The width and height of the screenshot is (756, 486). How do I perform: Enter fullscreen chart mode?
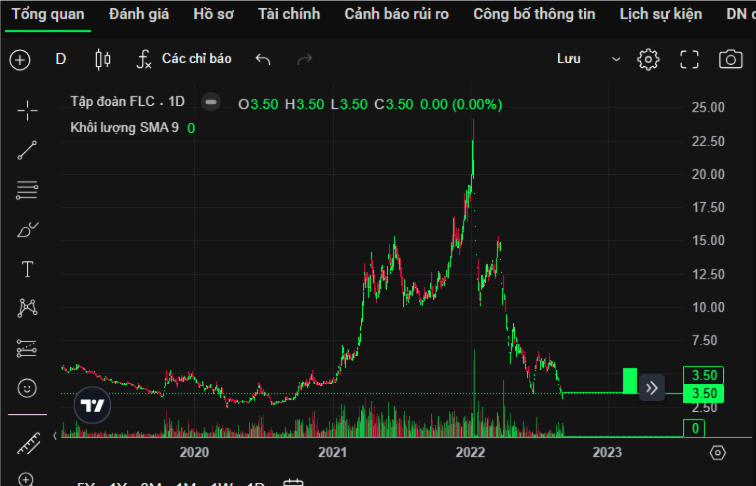coord(689,59)
